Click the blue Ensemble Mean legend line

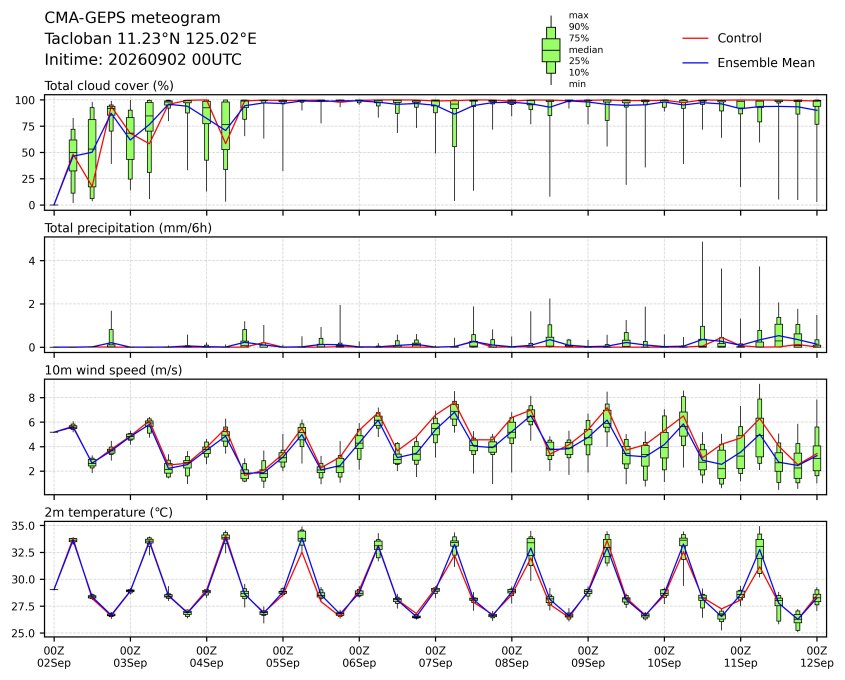695,63
